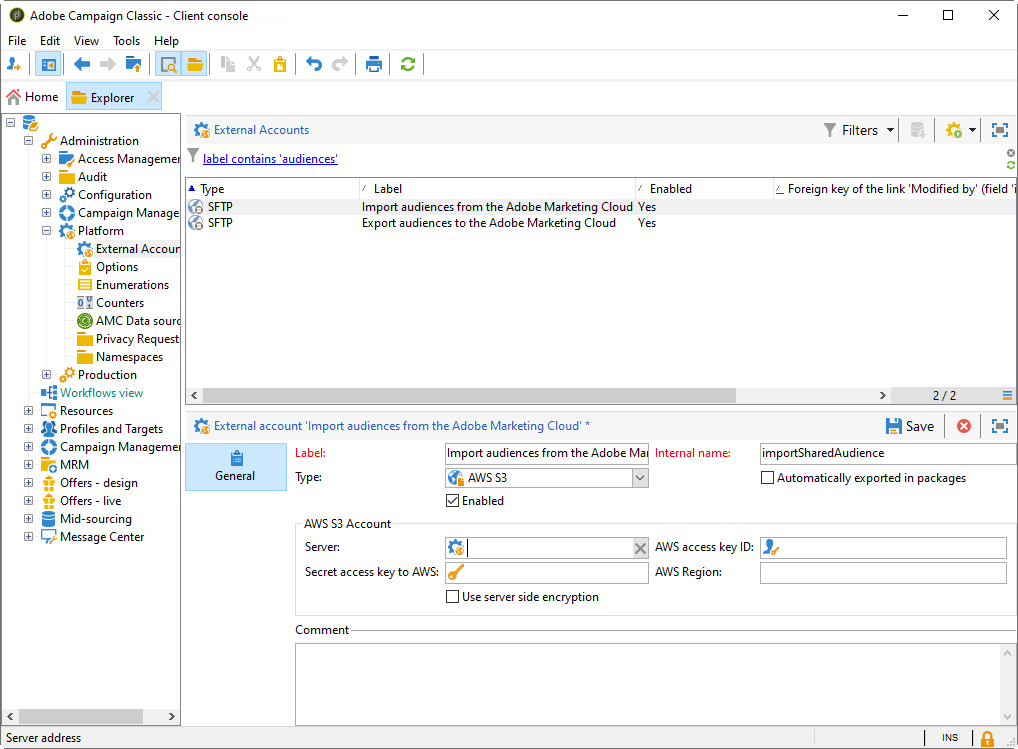Expand the Production tree node
Image resolution: width=1018 pixels, height=749 pixels.
coord(47,374)
